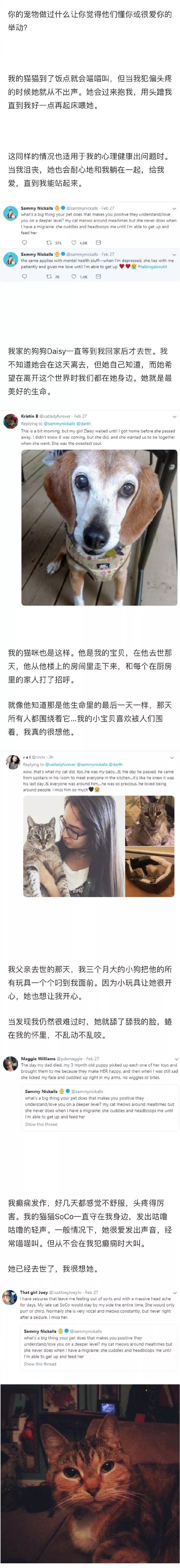This screenshot has height=1568, width=180.
Task: Click reply icon under the mental health tweet
Action: tap(24, 276)
